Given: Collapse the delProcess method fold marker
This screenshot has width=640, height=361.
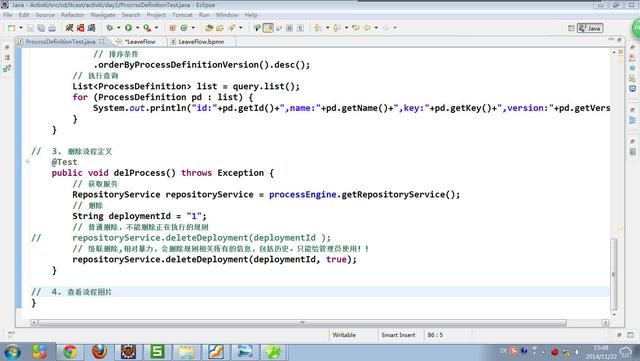Looking at the screenshot, I should pyautogui.click(x=27, y=162).
